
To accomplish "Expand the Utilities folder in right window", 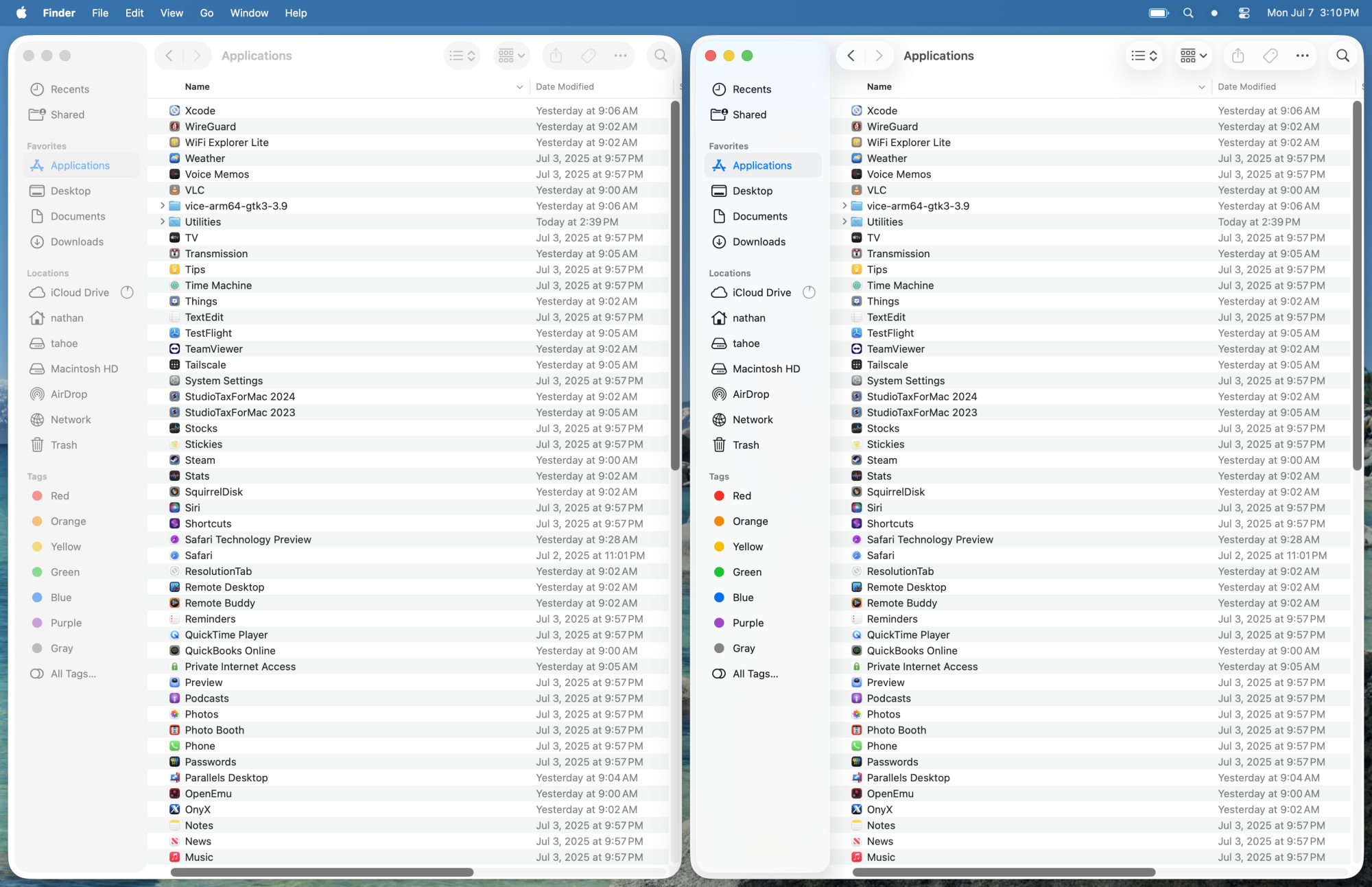I will pos(844,222).
